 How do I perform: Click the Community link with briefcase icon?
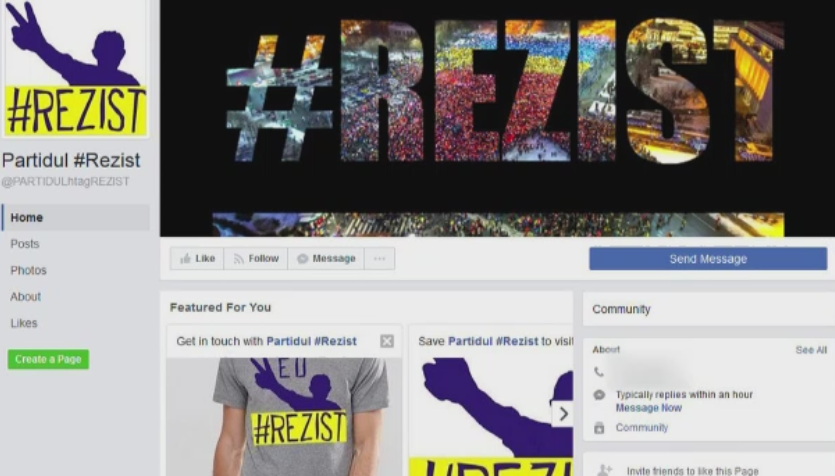tap(642, 428)
